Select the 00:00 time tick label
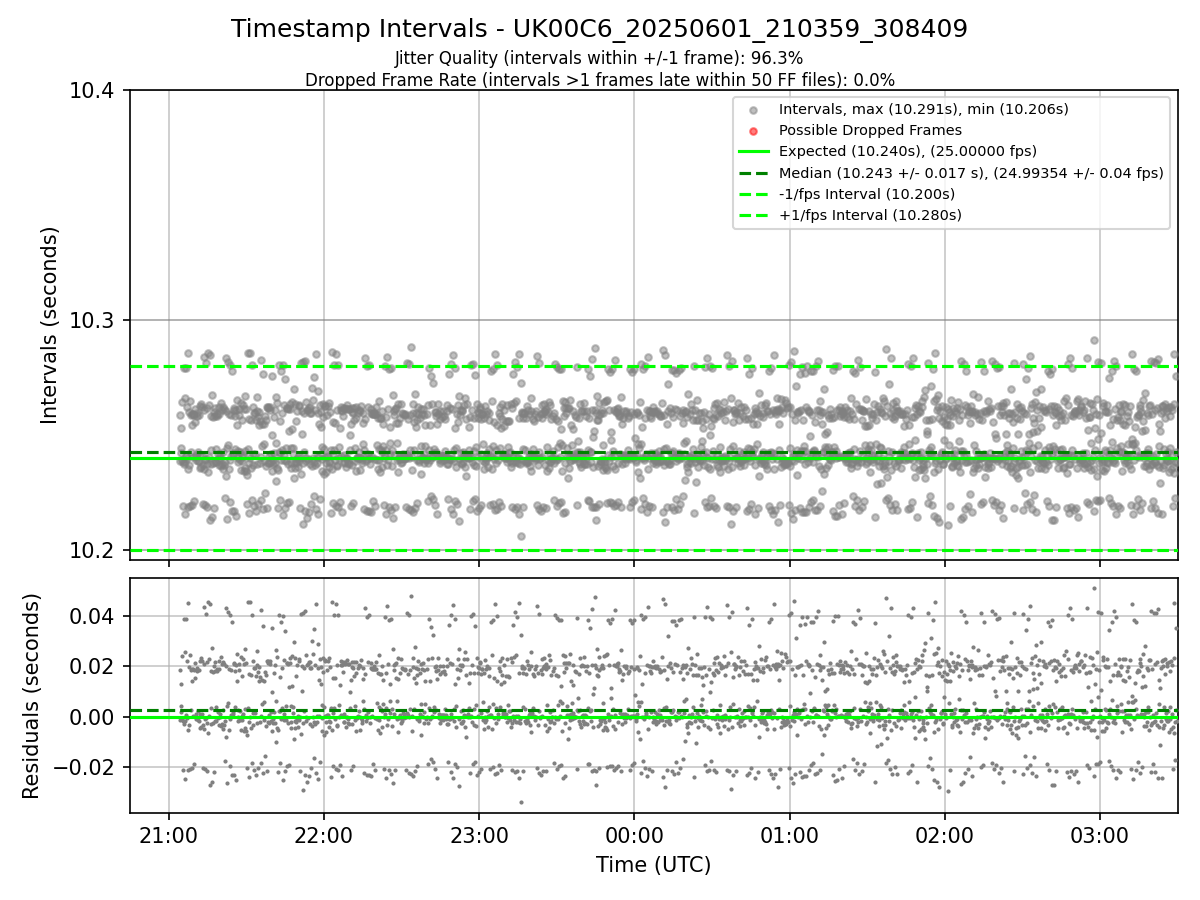The height and width of the screenshot is (900, 1200). pos(634,834)
